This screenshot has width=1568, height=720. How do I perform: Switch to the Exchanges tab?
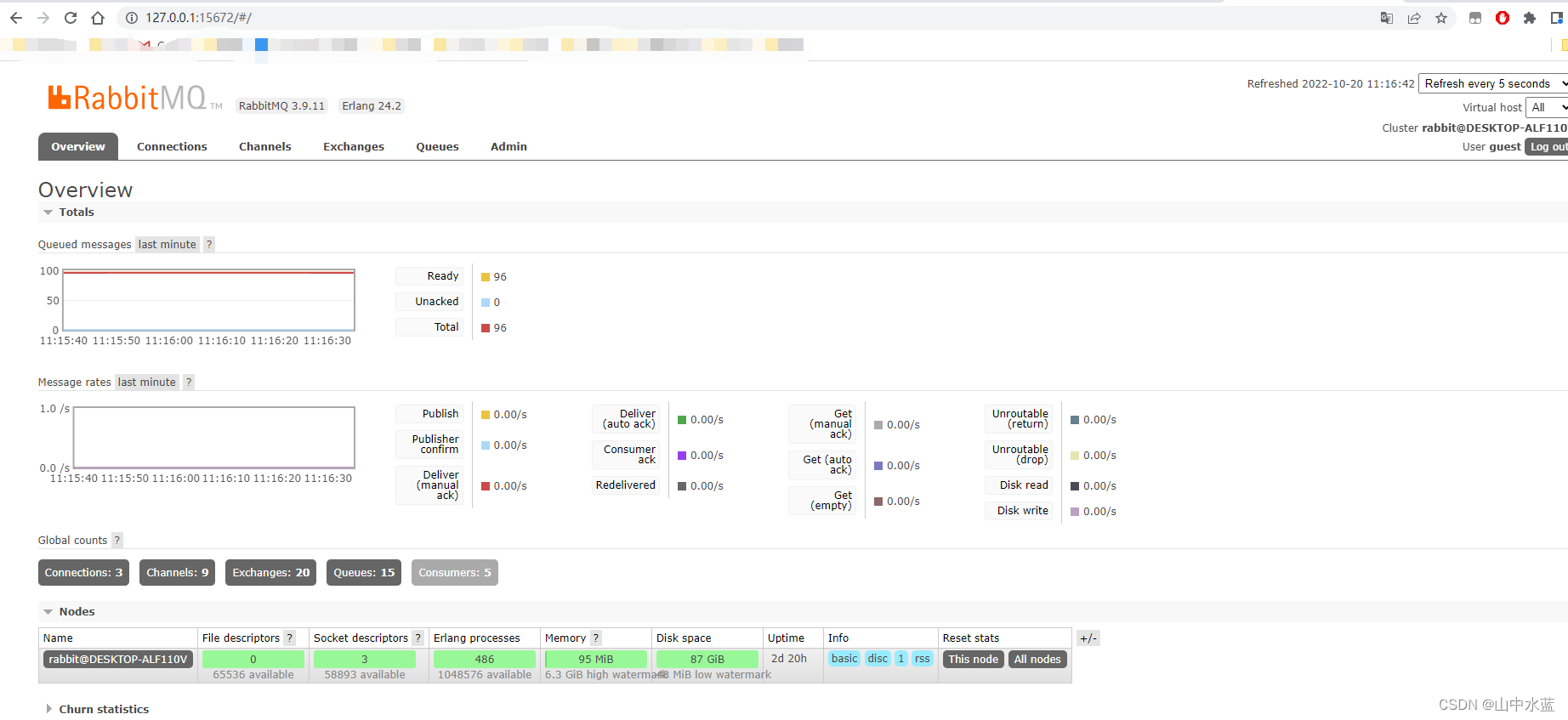354,147
